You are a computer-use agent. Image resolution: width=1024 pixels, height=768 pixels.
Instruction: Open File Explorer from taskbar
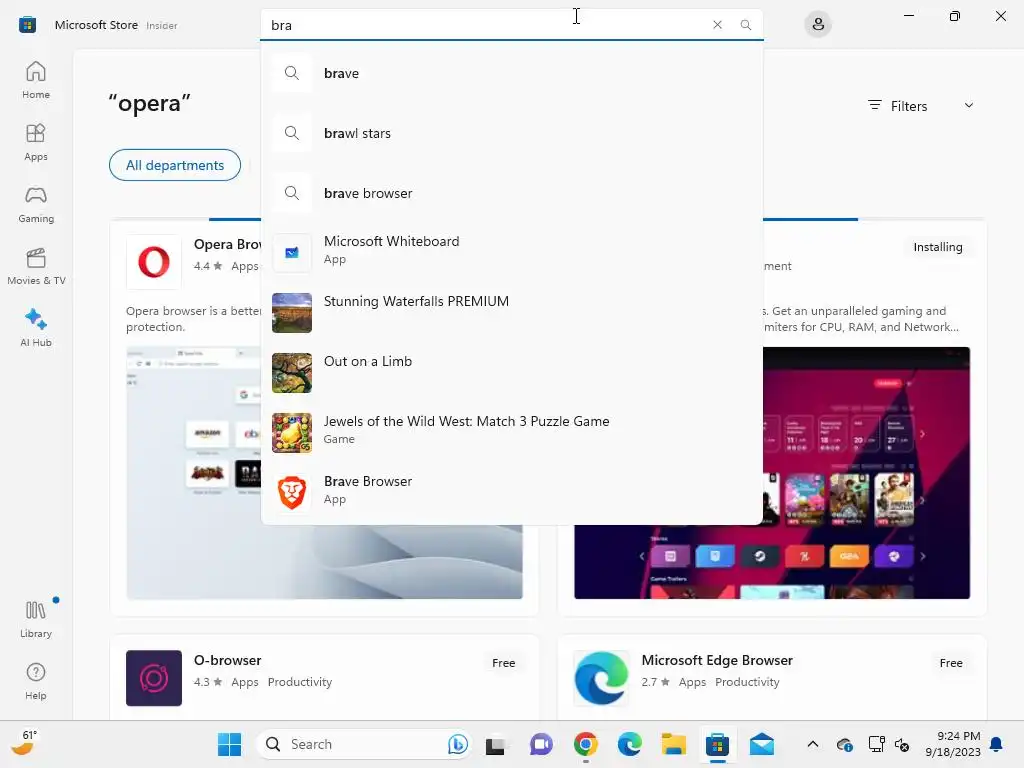673,744
